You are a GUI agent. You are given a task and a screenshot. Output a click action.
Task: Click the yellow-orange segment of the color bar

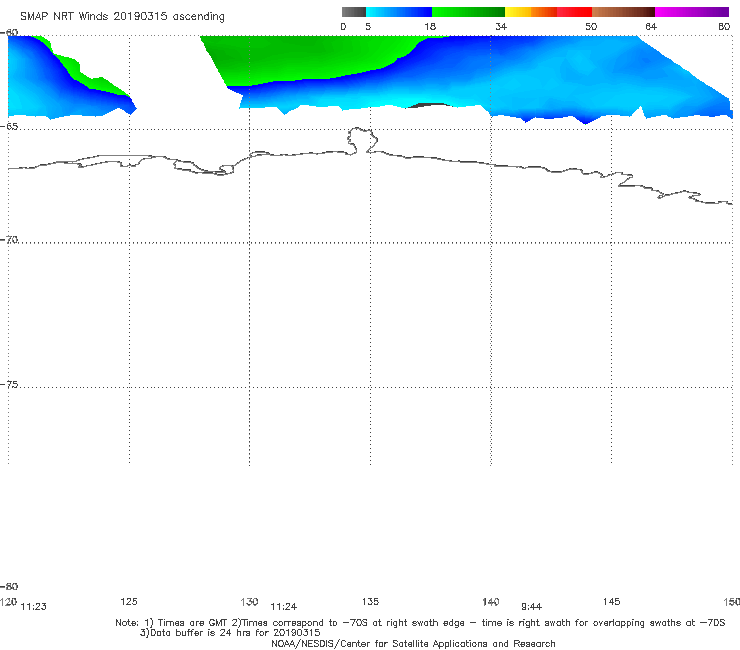[x=531, y=12]
